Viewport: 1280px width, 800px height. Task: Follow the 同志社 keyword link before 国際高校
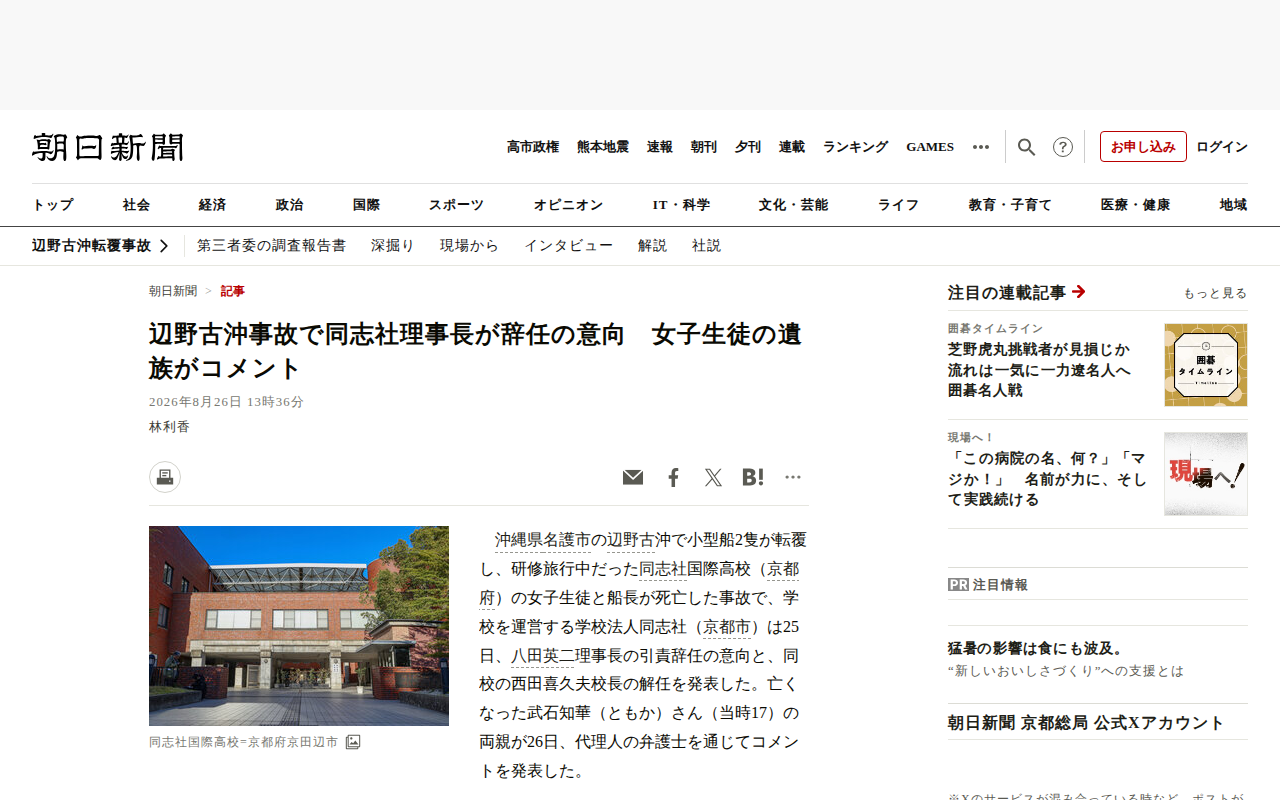coord(663,570)
